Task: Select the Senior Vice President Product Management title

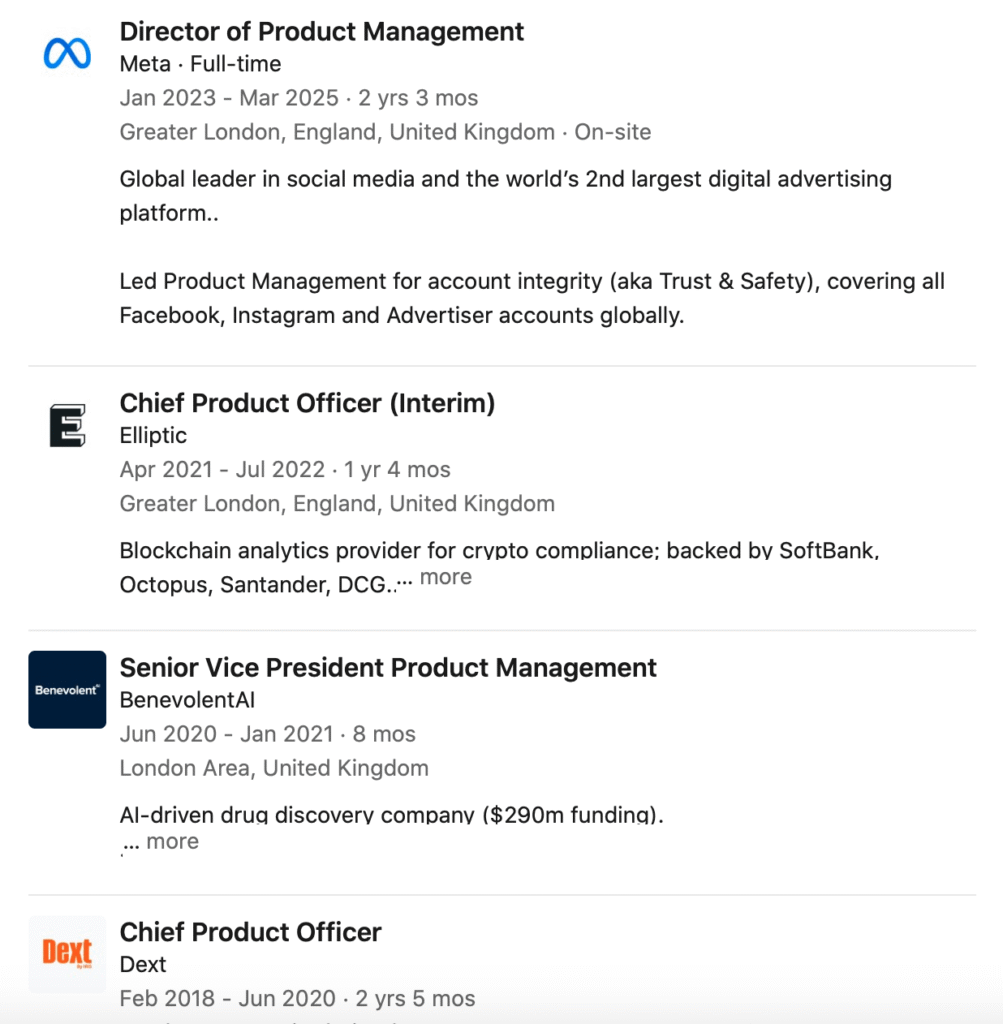Action: click(388, 668)
